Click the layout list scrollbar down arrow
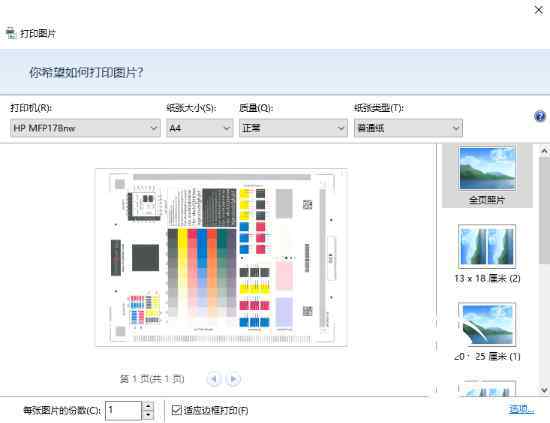The width and height of the screenshot is (550, 423). tap(544, 390)
